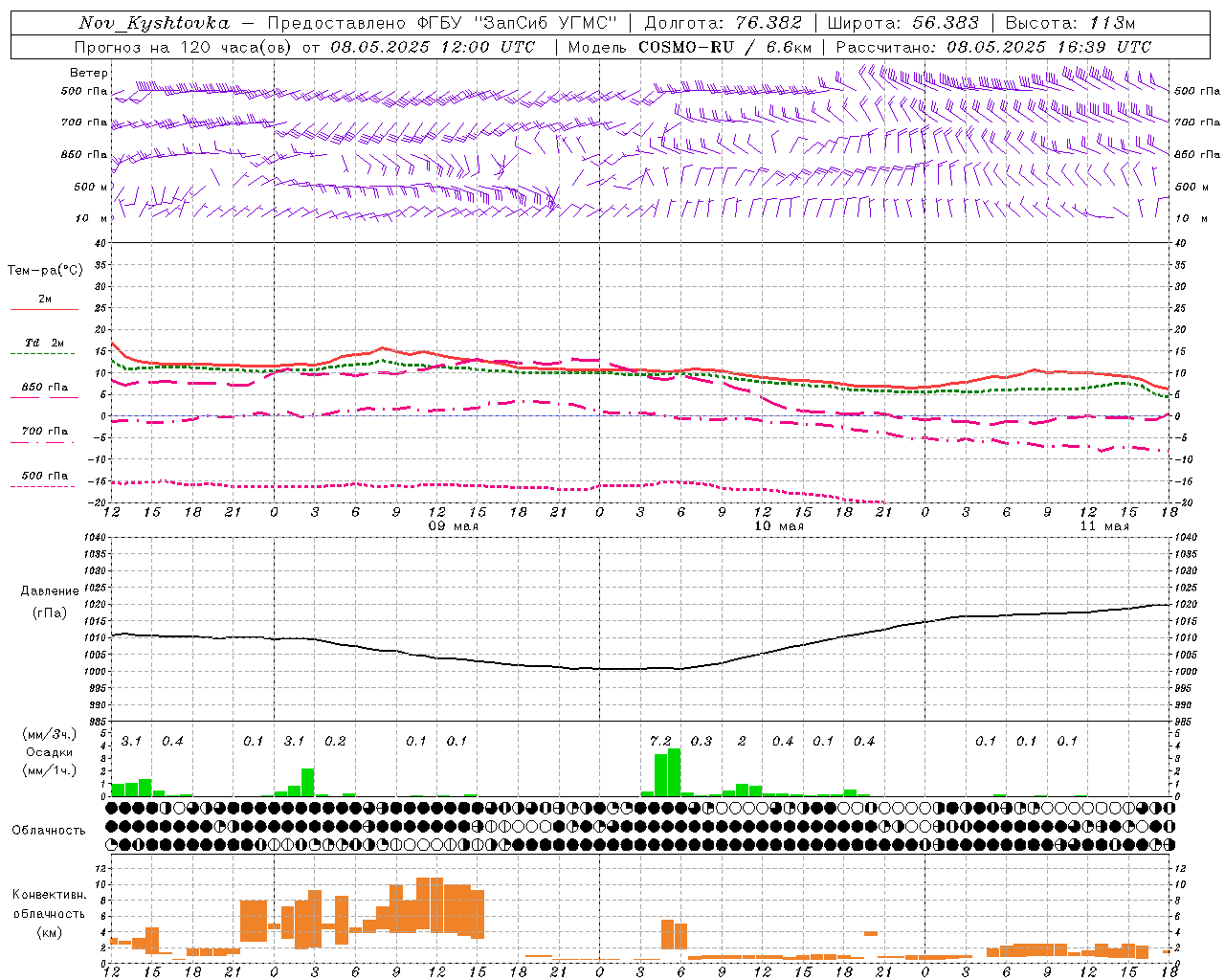Select the model name COSMO-RU / 6.6км

coord(724,47)
